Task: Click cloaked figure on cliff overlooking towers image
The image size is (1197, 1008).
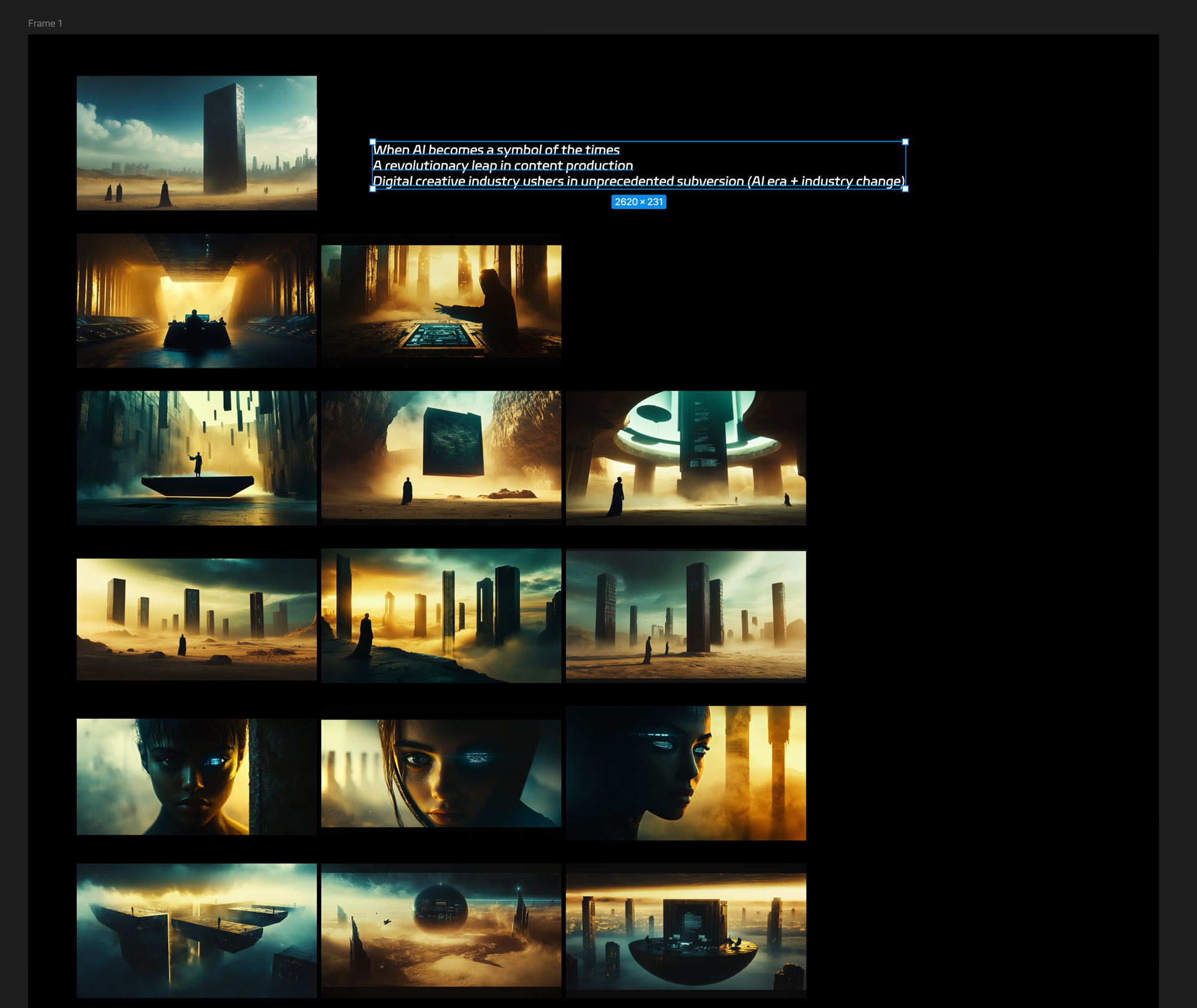Action: coord(441,615)
